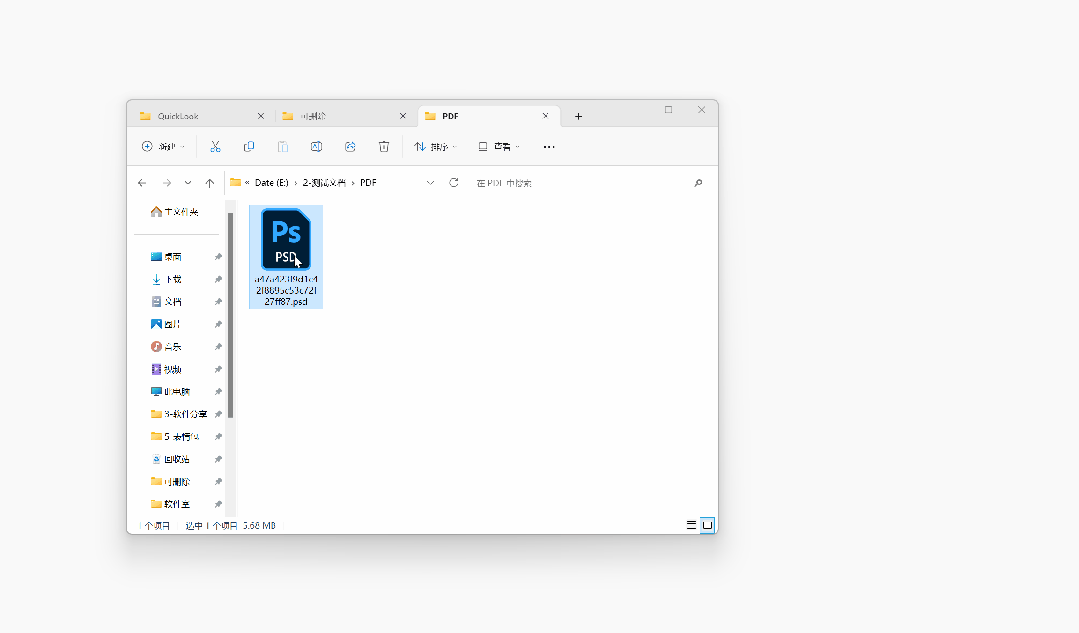Click the Delete trash can icon
The height and width of the screenshot is (633, 1079).
(384, 147)
